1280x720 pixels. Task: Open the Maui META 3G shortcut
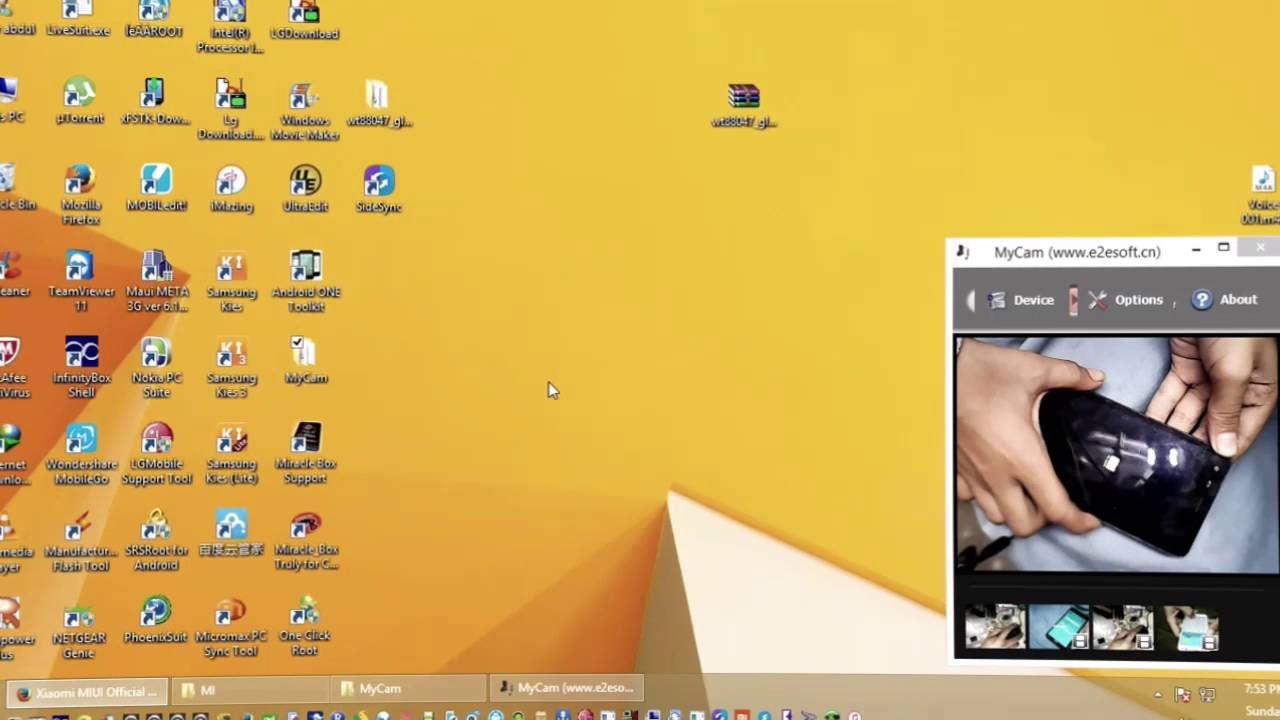pos(157,282)
